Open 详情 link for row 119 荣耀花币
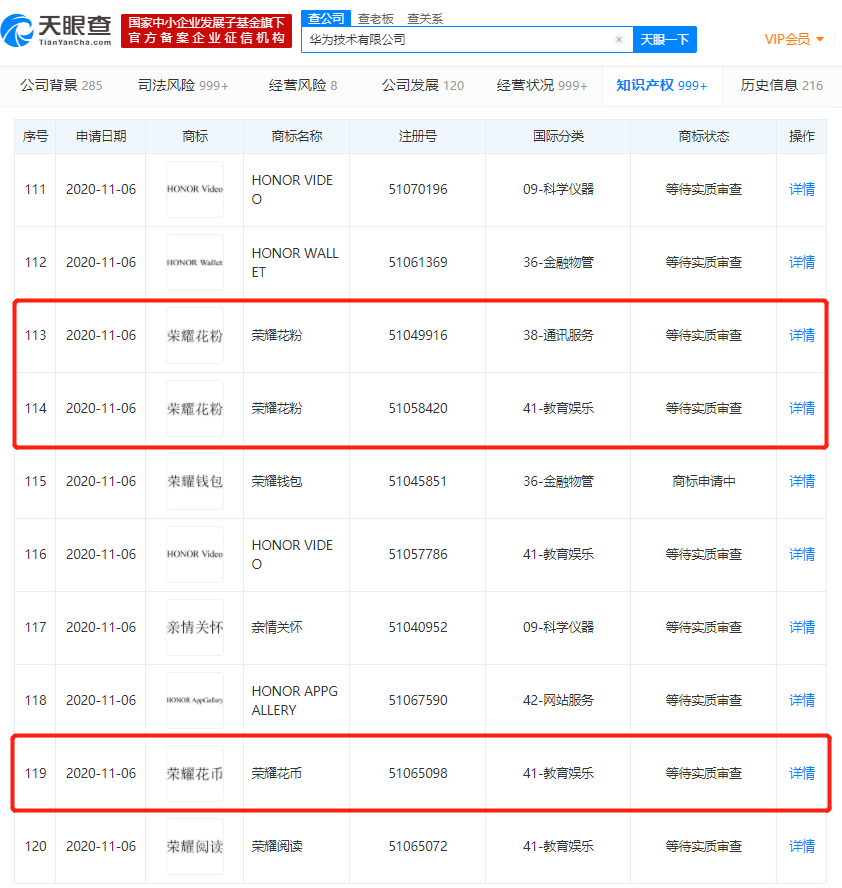Viewport: 842px width, 888px height. (x=802, y=773)
